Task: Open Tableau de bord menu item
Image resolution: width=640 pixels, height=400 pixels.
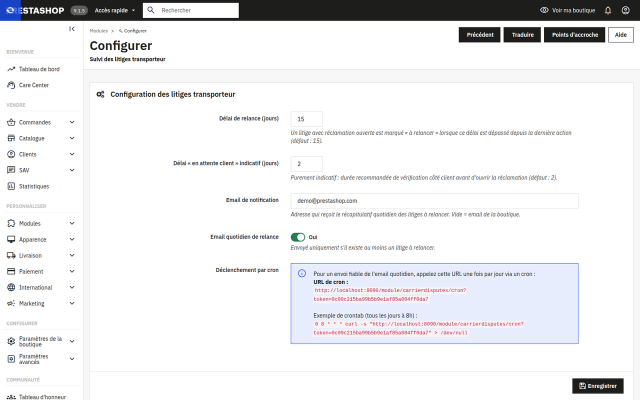Action: tap(41, 69)
